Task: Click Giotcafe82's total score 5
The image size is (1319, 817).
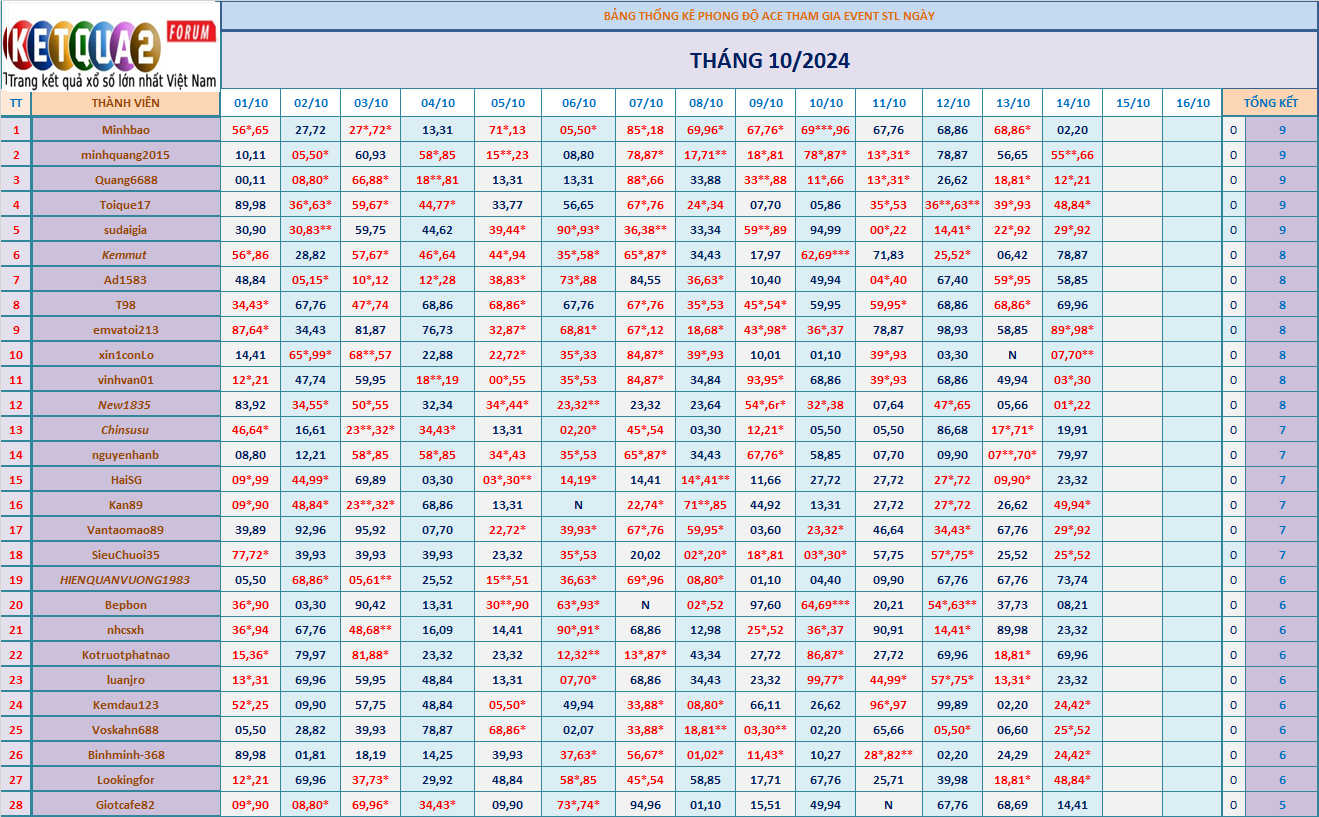Action: point(1282,805)
